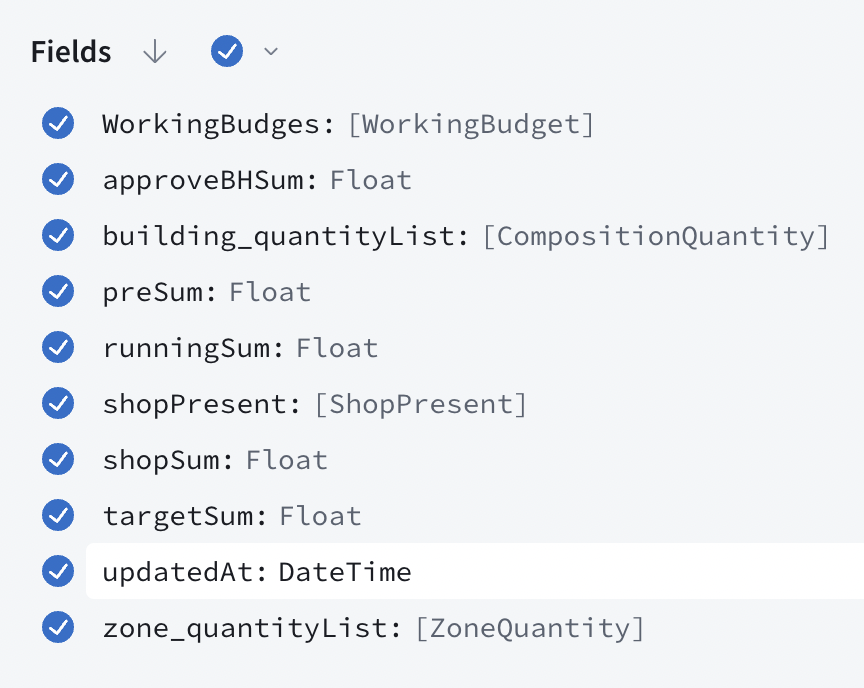This screenshot has height=688, width=864.
Task: Click the checkmark icon beside shopSum
Action: pyautogui.click(x=58, y=460)
